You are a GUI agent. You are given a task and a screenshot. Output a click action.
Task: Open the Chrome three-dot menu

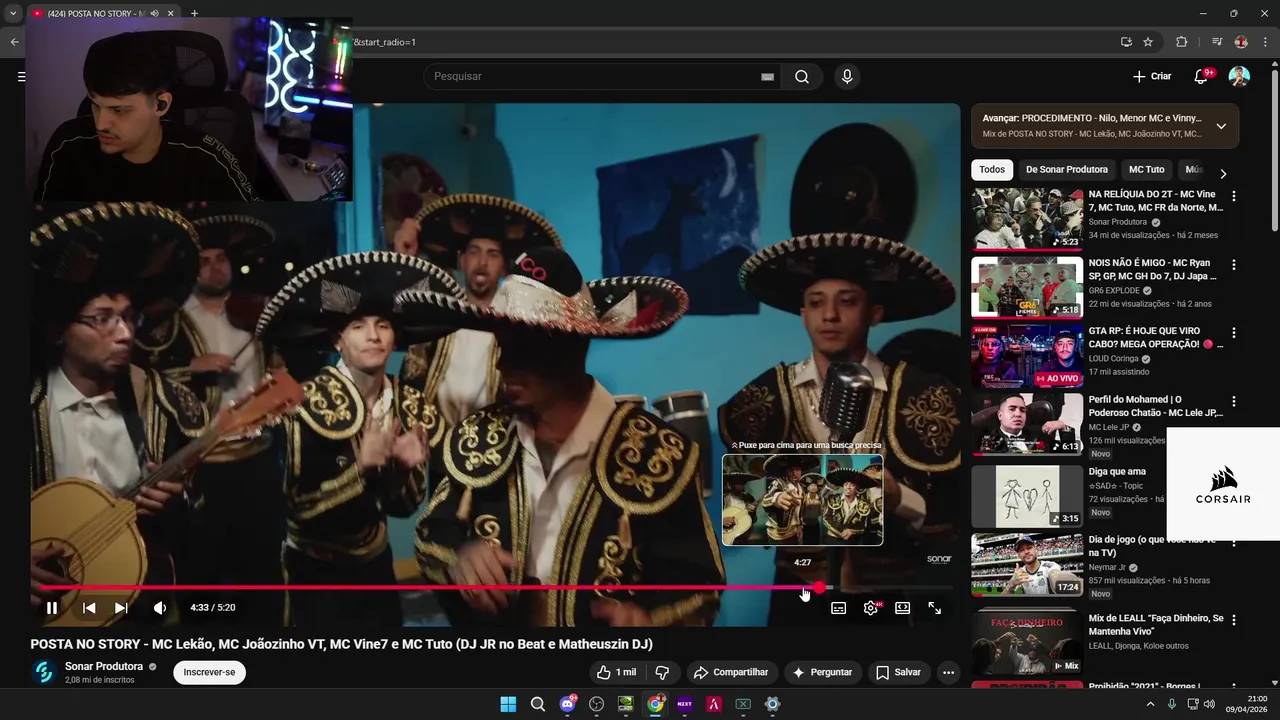point(1266,42)
